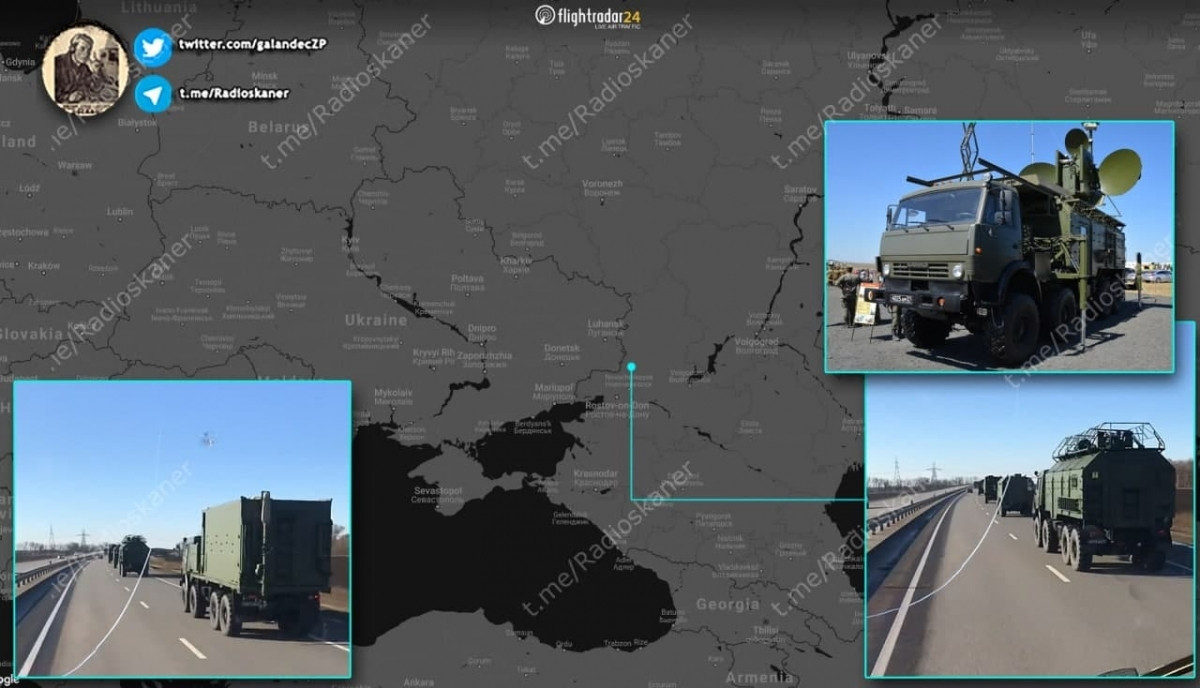The width and height of the screenshot is (1200, 688).
Task: Open the t.me/Radioskaner link
Action: [235, 95]
